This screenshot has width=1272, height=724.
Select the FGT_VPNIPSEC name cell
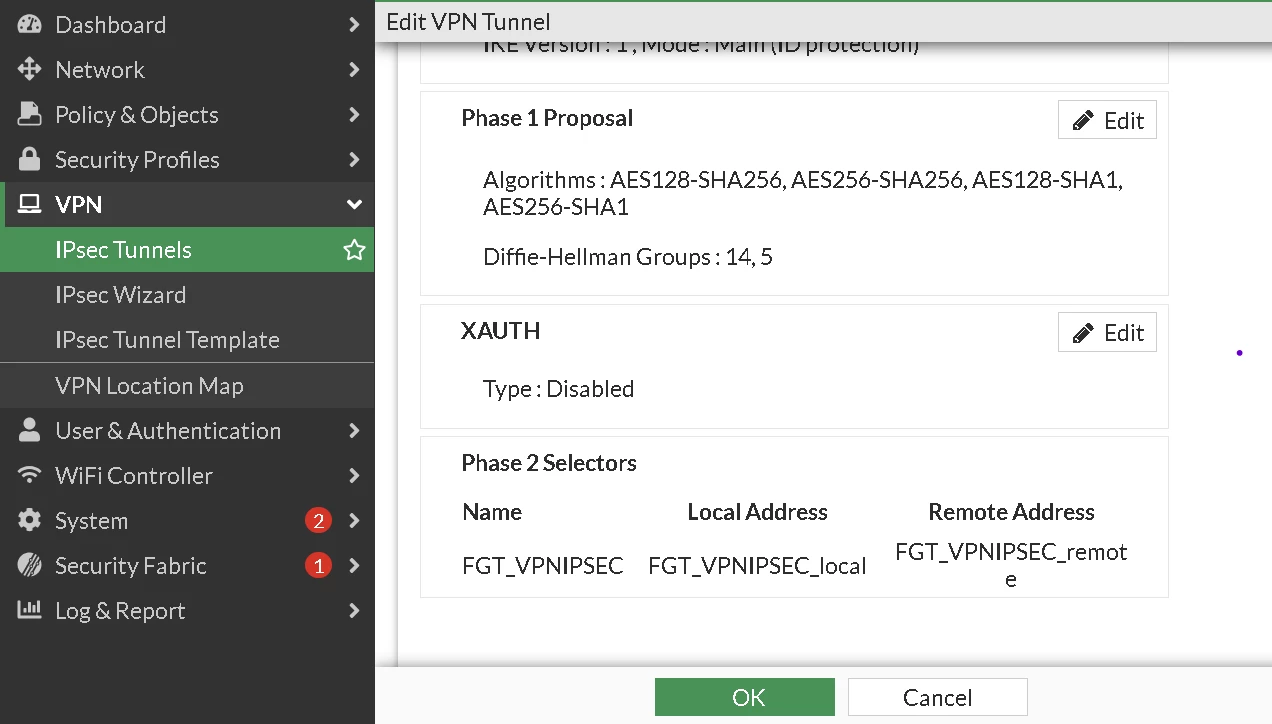click(543, 566)
